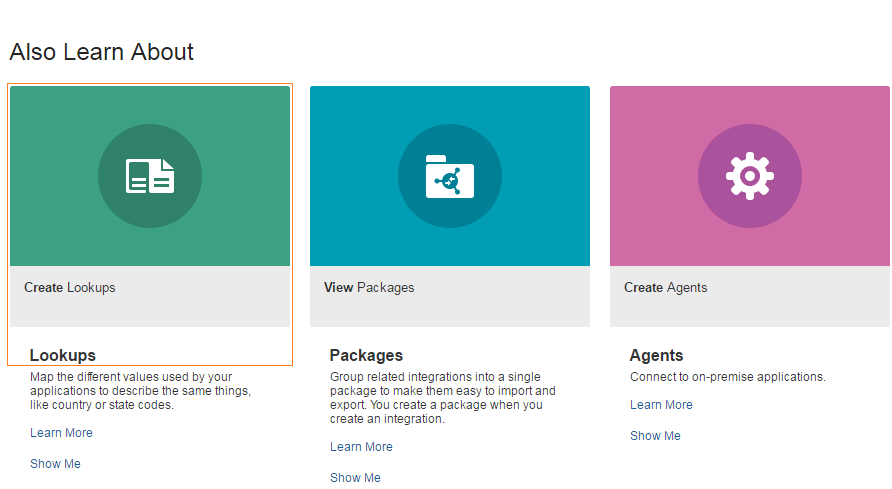The image size is (892, 489).
Task: Visit Learn More link under Agents
Action: click(x=661, y=405)
